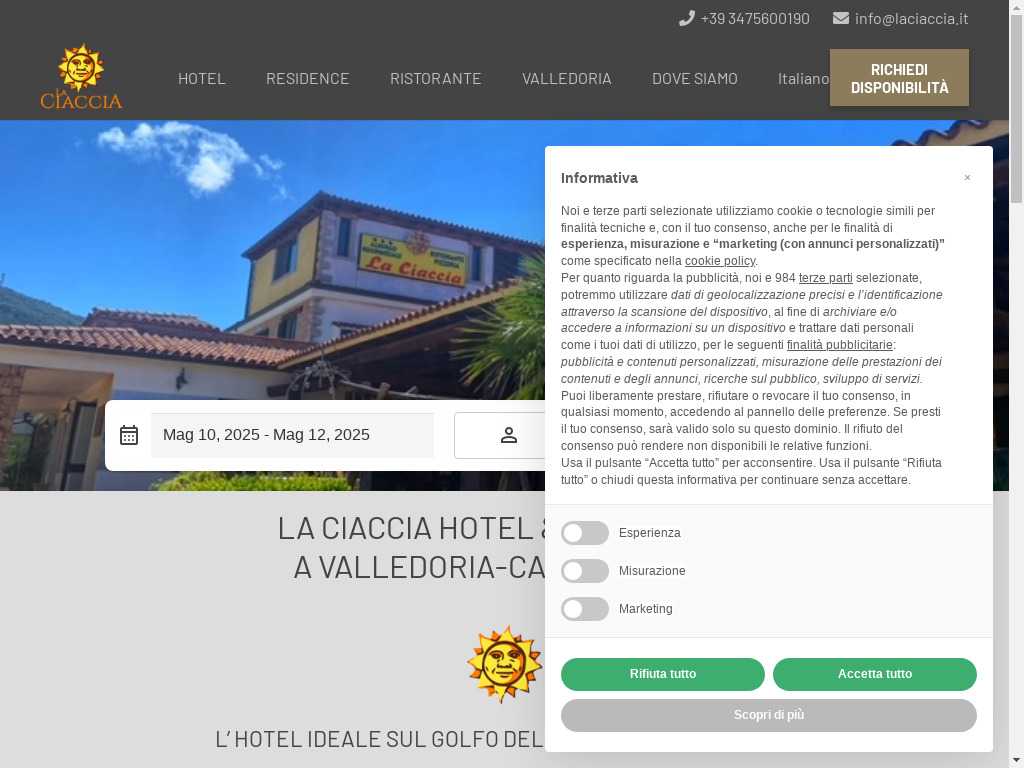
Task: Click the Accetta tutto button
Action: 874,674
